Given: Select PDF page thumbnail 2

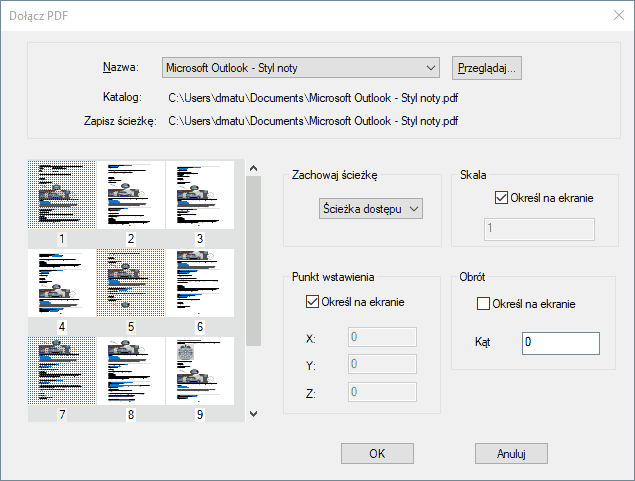Looking at the screenshot, I should coord(131,195).
